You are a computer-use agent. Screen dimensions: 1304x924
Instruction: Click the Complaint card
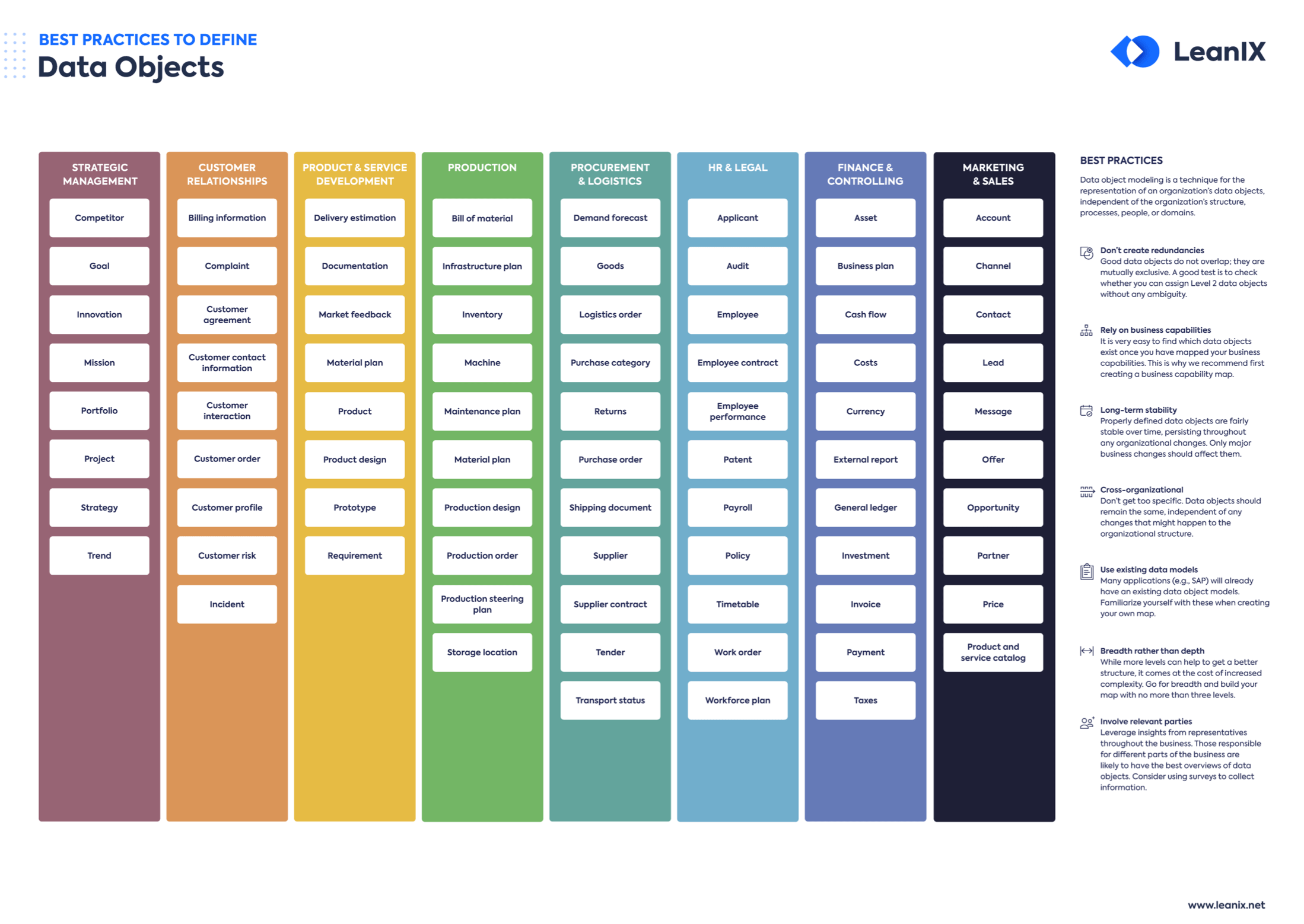point(227,266)
